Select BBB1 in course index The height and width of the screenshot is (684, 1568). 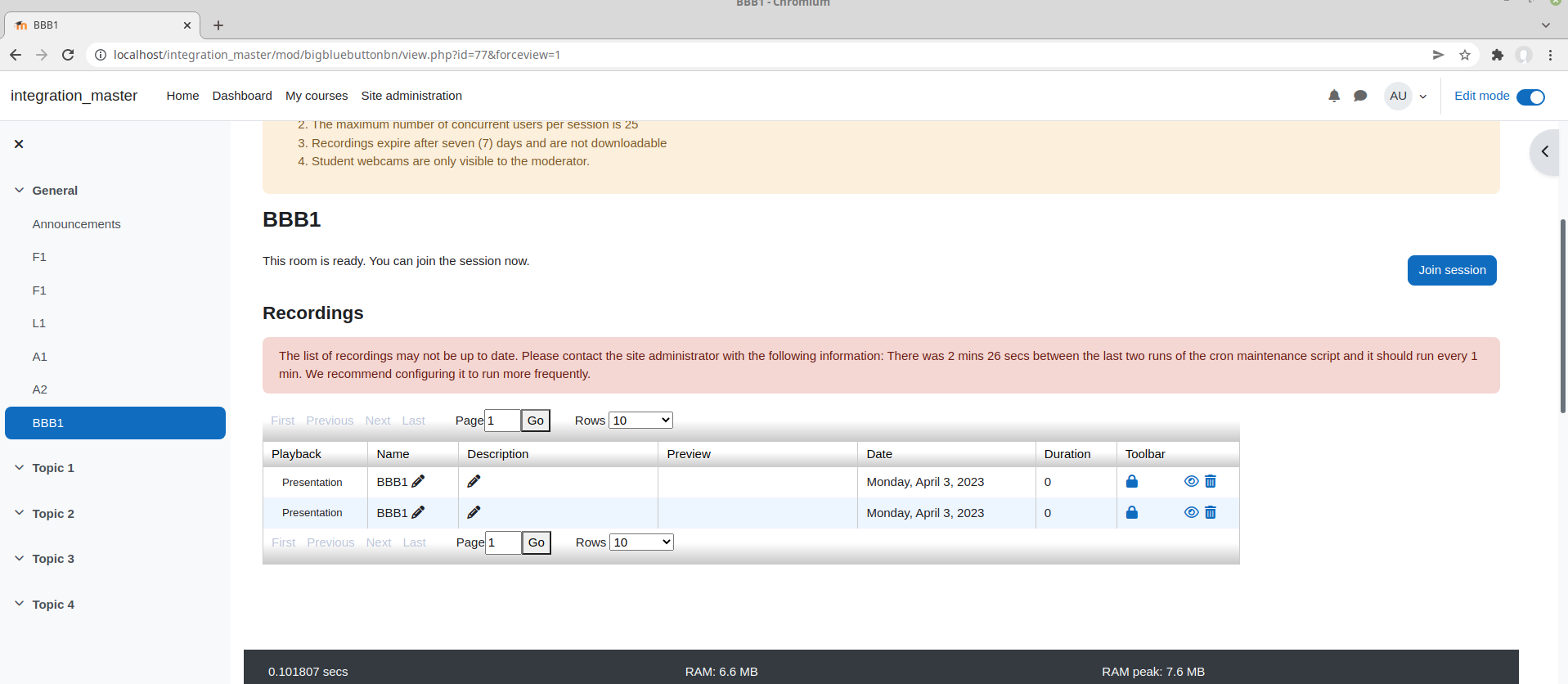(115, 423)
